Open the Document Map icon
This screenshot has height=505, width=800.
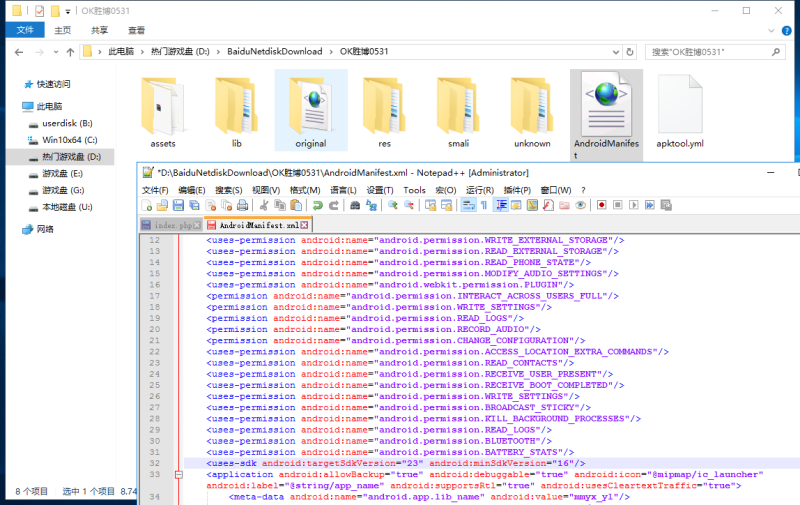[x=532, y=205]
